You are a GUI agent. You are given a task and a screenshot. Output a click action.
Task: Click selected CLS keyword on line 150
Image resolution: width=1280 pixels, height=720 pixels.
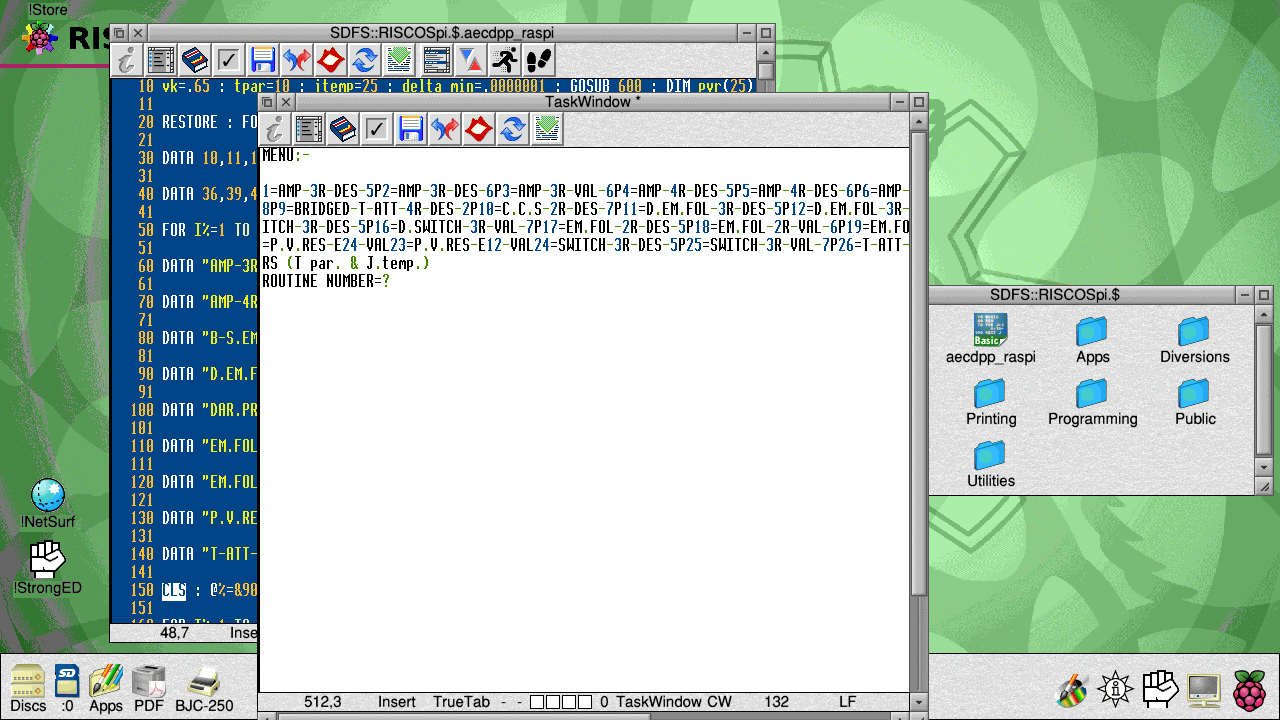pos(174,590)
